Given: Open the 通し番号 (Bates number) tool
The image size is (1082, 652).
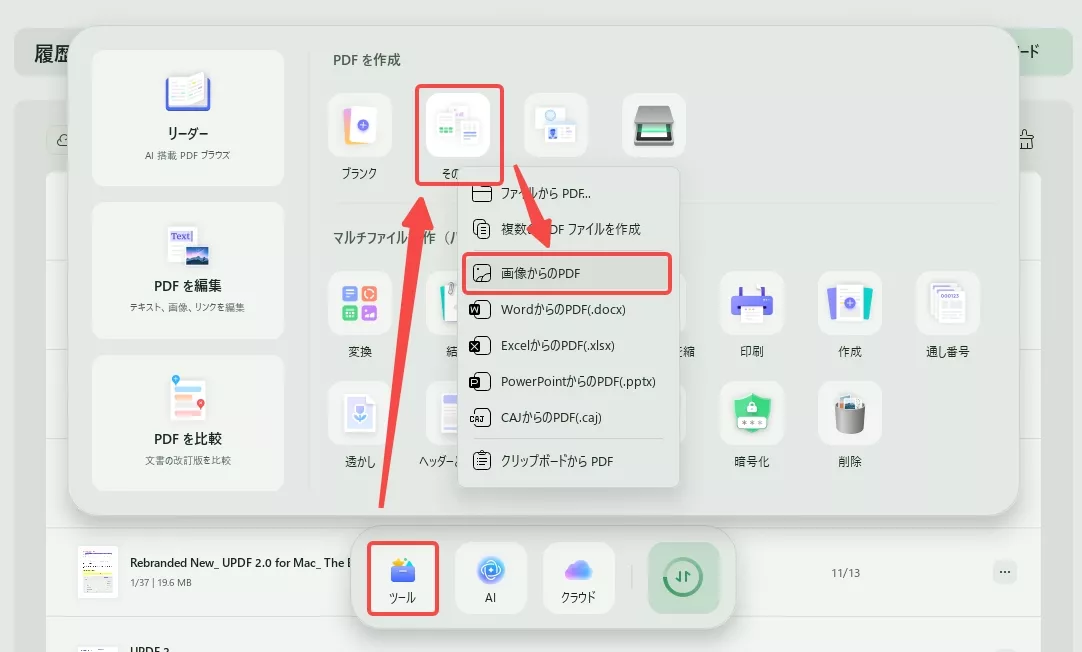Looking at the screenshot, I should click(946, 303).
